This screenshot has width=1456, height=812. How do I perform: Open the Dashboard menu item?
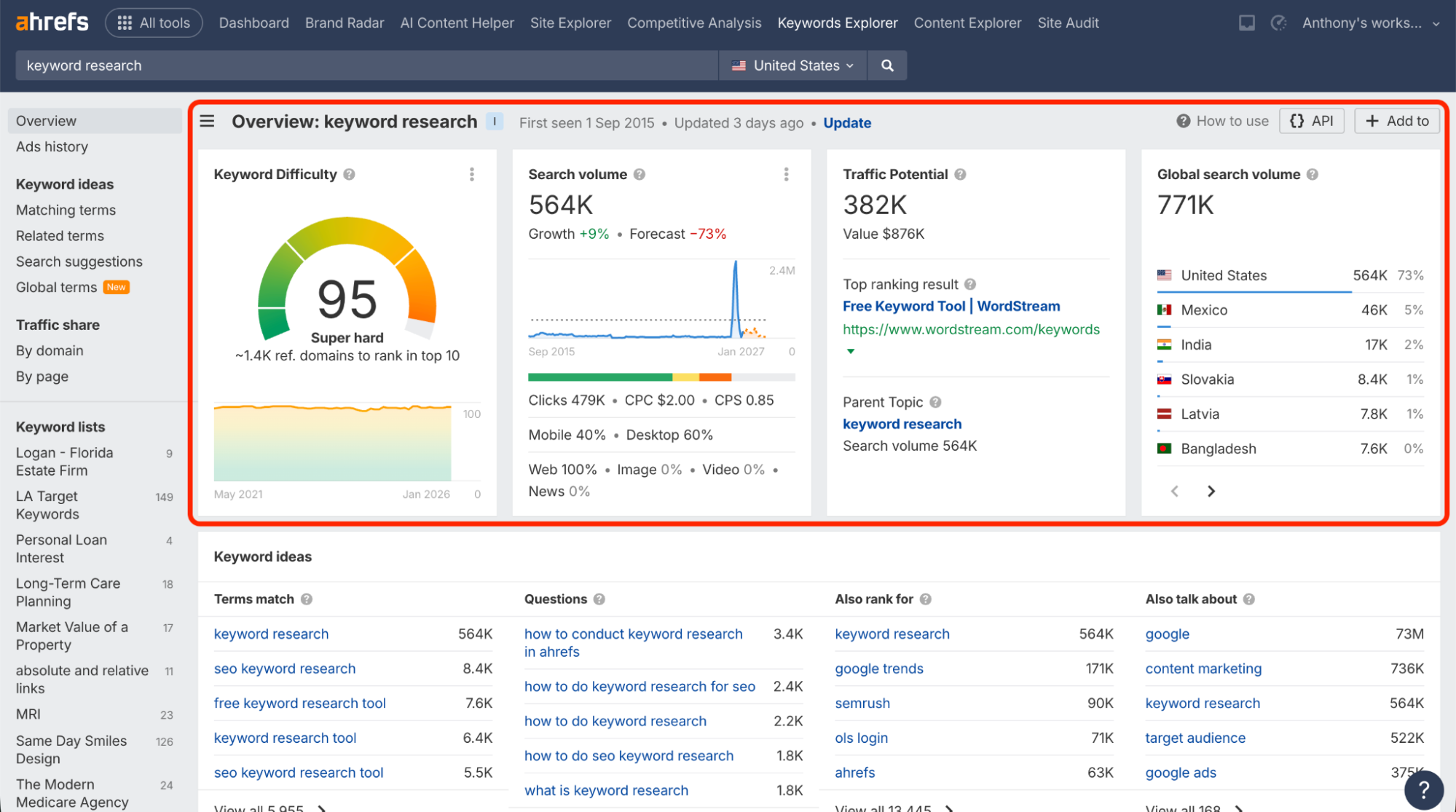coord(253,23)
